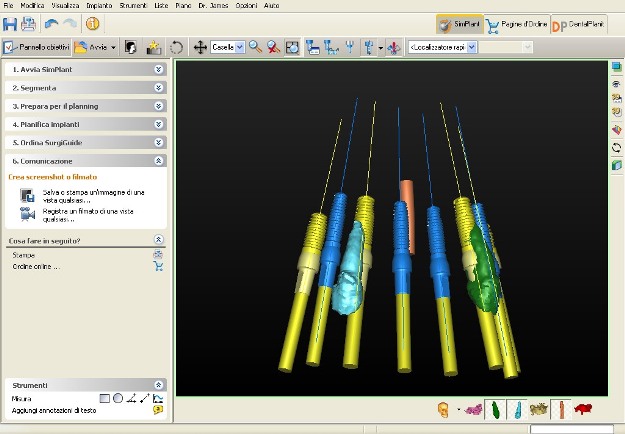Screen dimensions: 625x434
Task: Click the fork-shaped implant tool icon
Action: 350,47
